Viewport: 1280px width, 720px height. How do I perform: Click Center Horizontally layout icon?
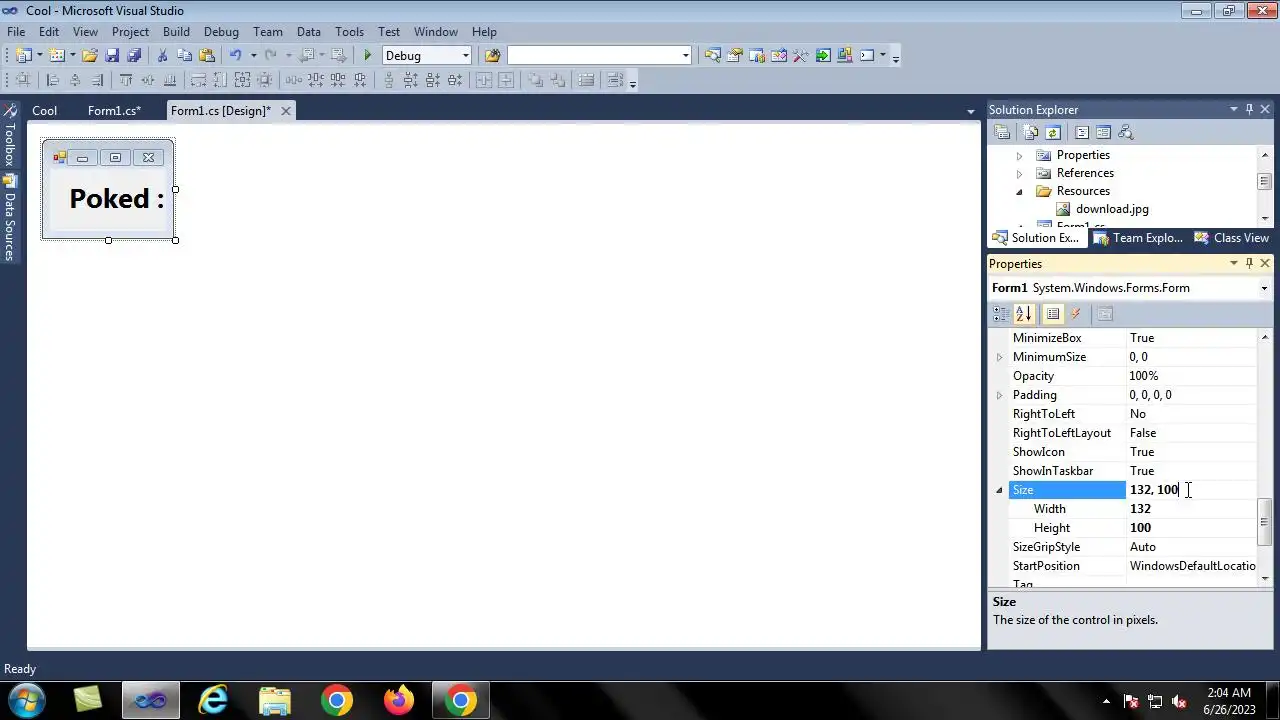tap(484, 81)
